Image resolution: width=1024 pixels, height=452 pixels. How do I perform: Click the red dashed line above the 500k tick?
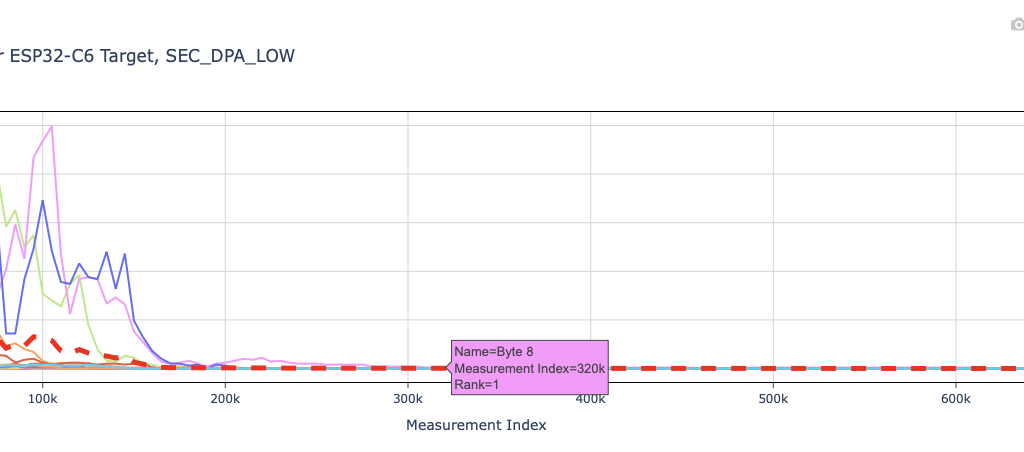pyautogui.click(x=773, y=368)
